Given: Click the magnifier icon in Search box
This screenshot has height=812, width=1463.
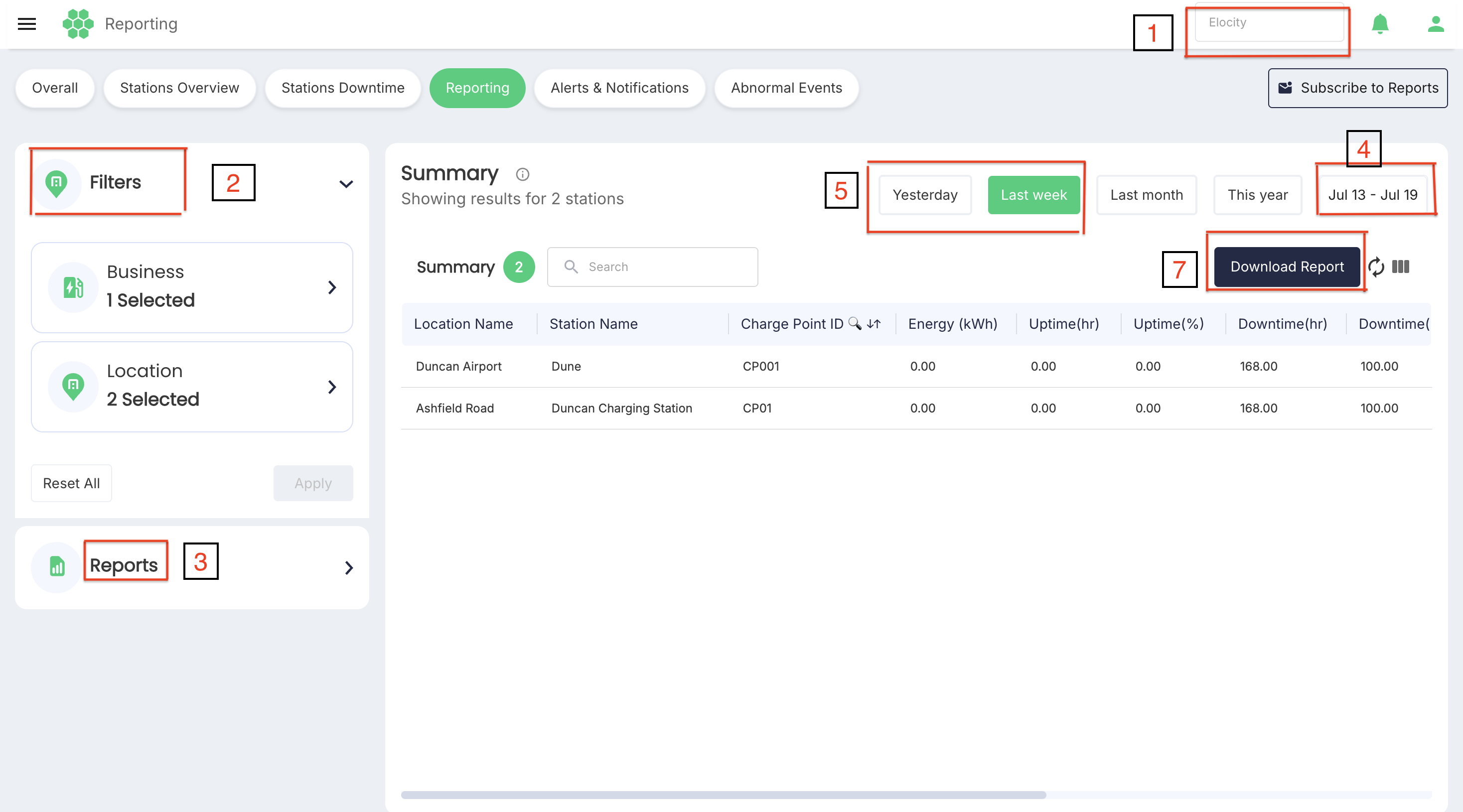Looking at the screenshot, I should [x=571, y=267].
